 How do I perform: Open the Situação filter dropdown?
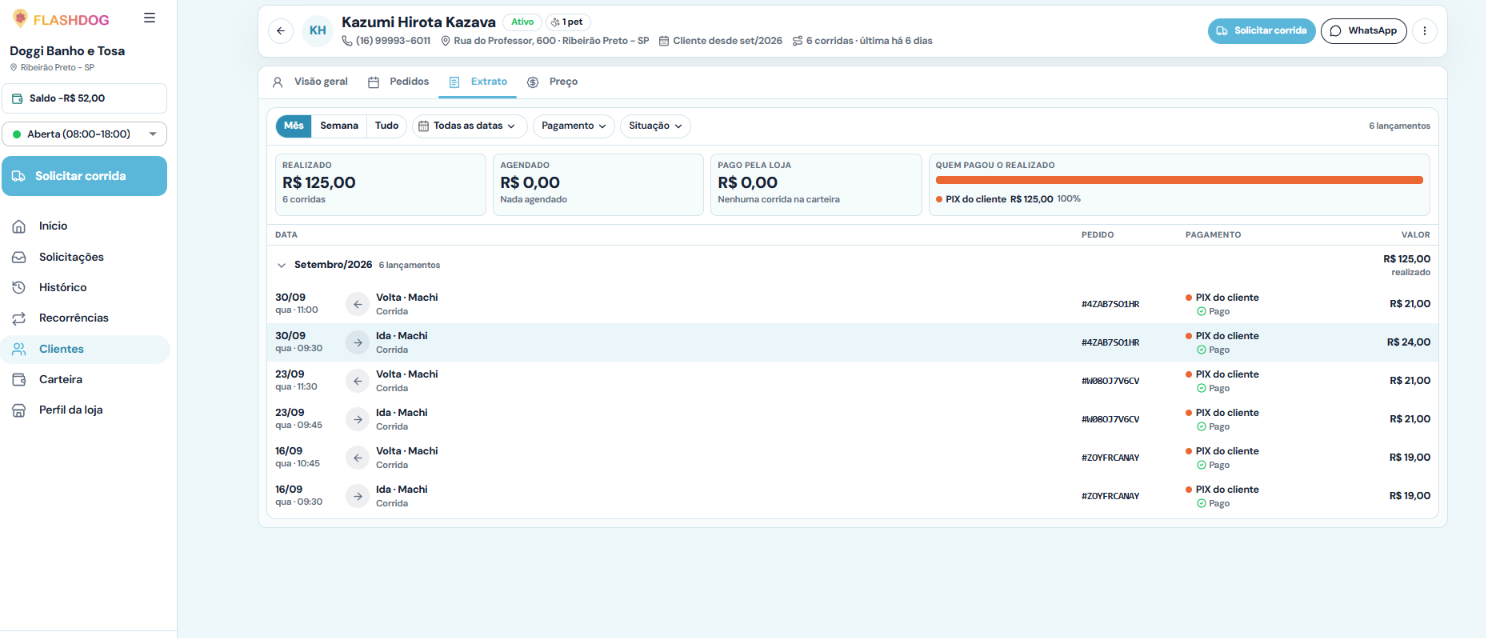point(655,126)
